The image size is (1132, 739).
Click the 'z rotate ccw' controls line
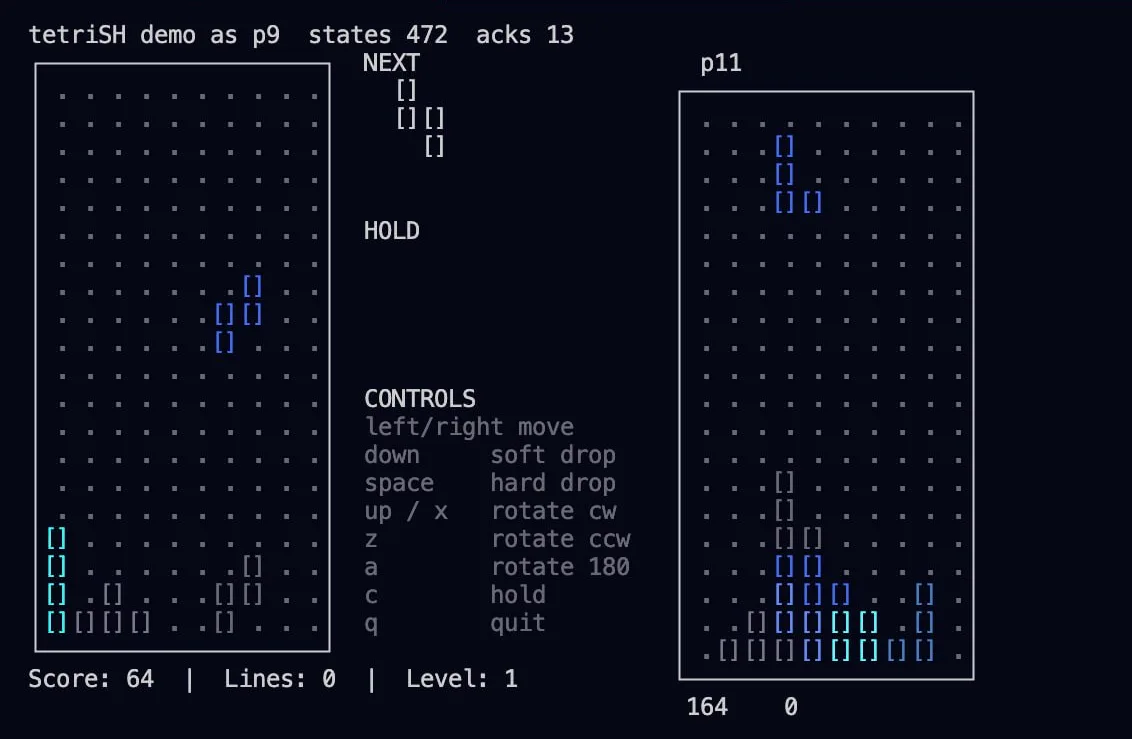tap(497, 538)
